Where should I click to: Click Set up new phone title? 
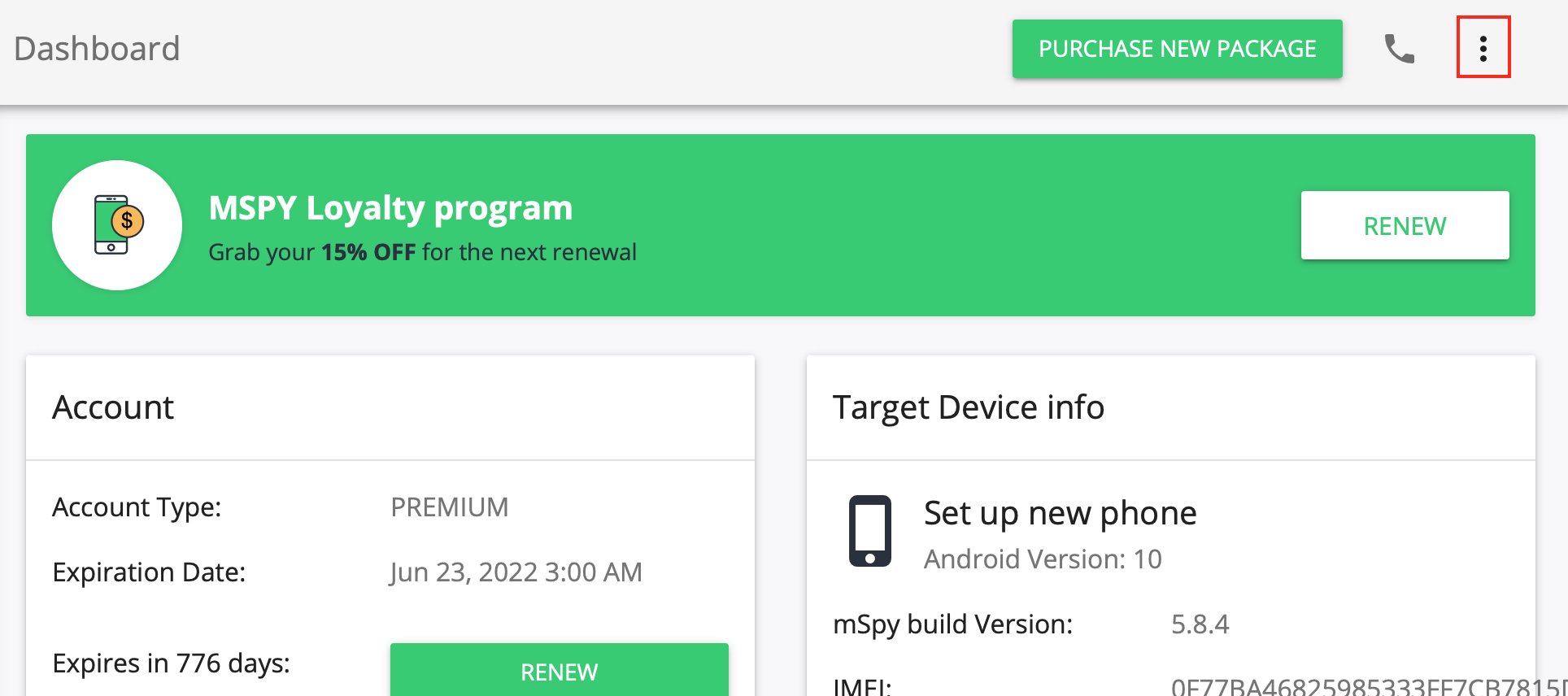point(1060,514)
